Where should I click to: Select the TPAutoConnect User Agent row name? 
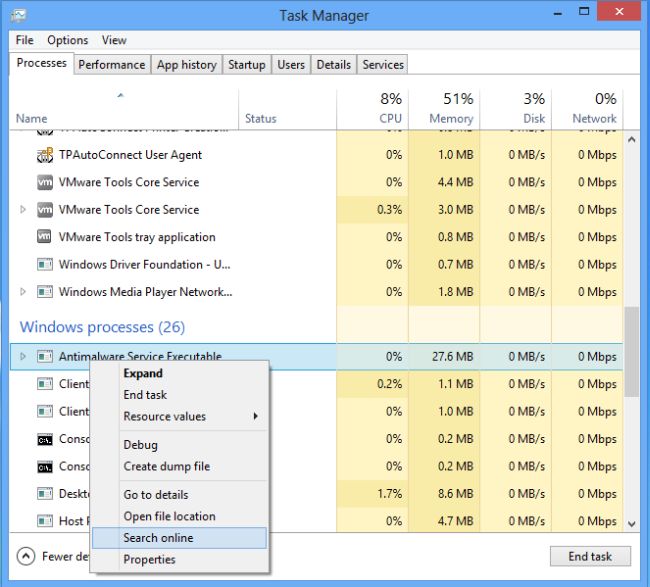point(130,155)
